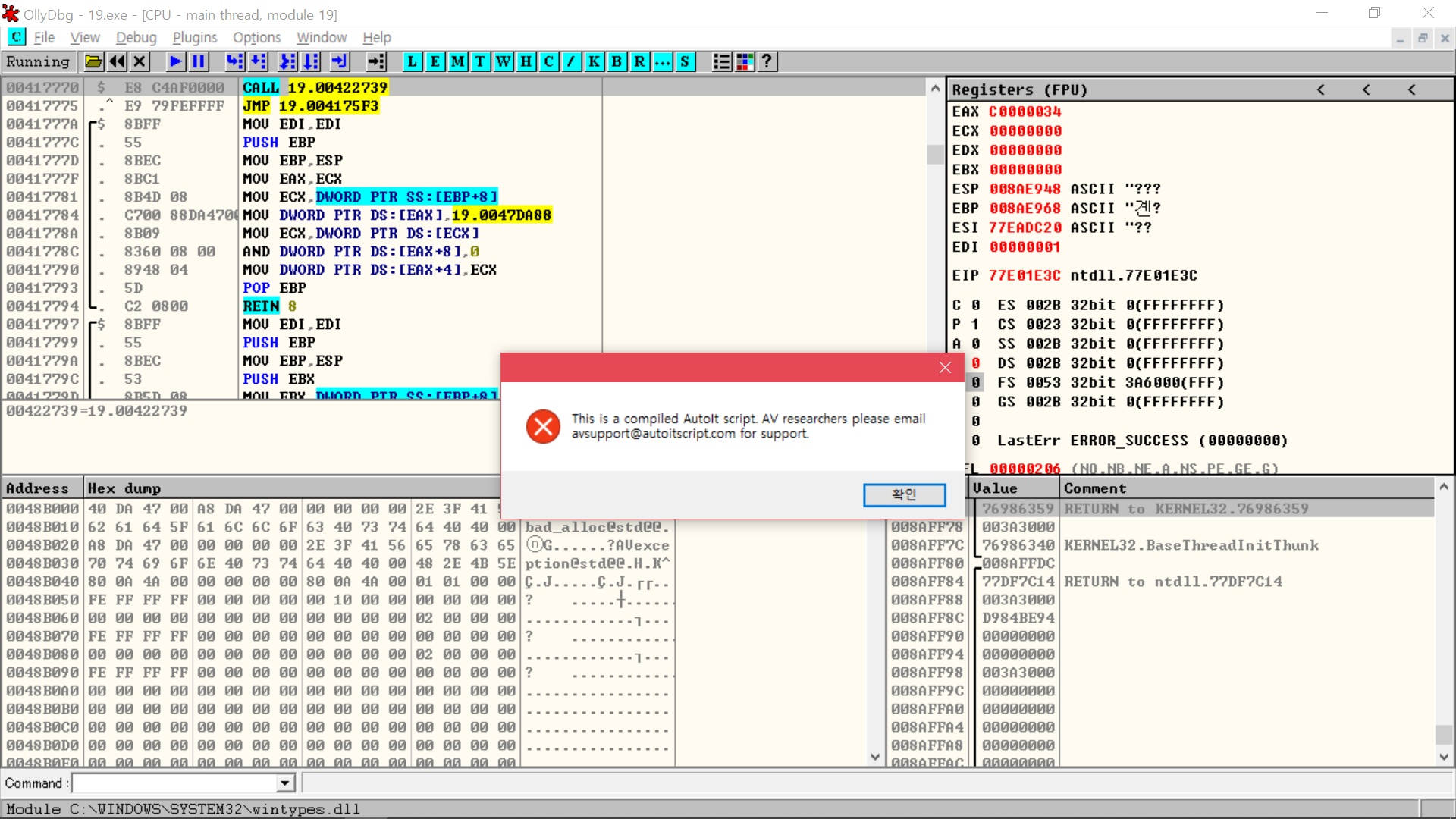Open the Call stack (K) window
This screenshot has height=819, width=1456.
pos(594,62)
